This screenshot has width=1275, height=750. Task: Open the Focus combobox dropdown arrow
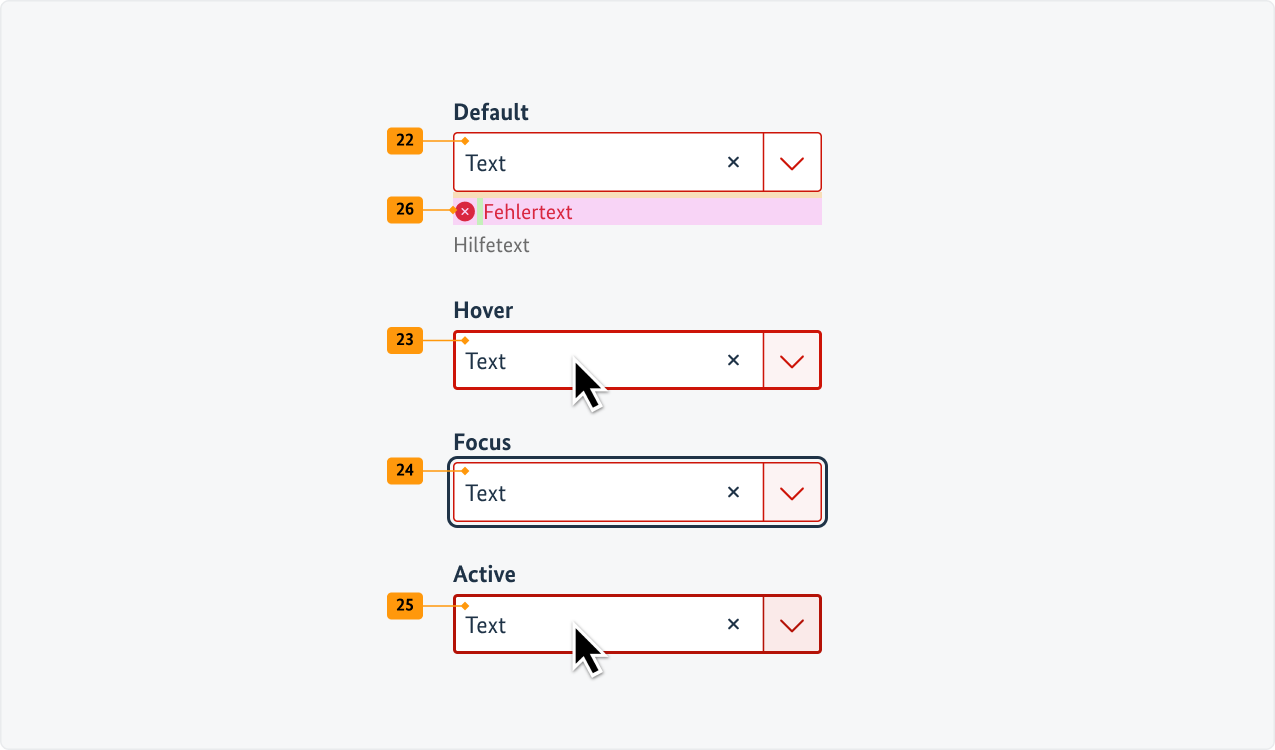coord(792,492)
